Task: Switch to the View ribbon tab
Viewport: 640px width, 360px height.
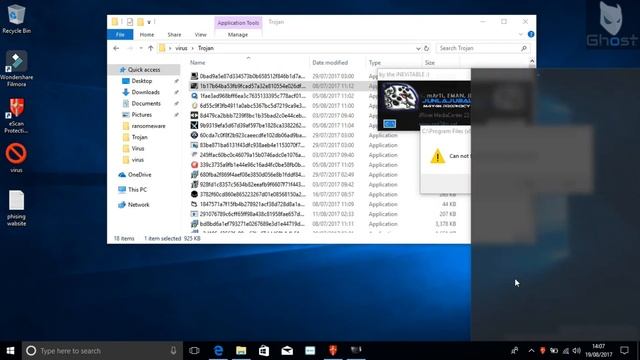Action: [200, 35]
